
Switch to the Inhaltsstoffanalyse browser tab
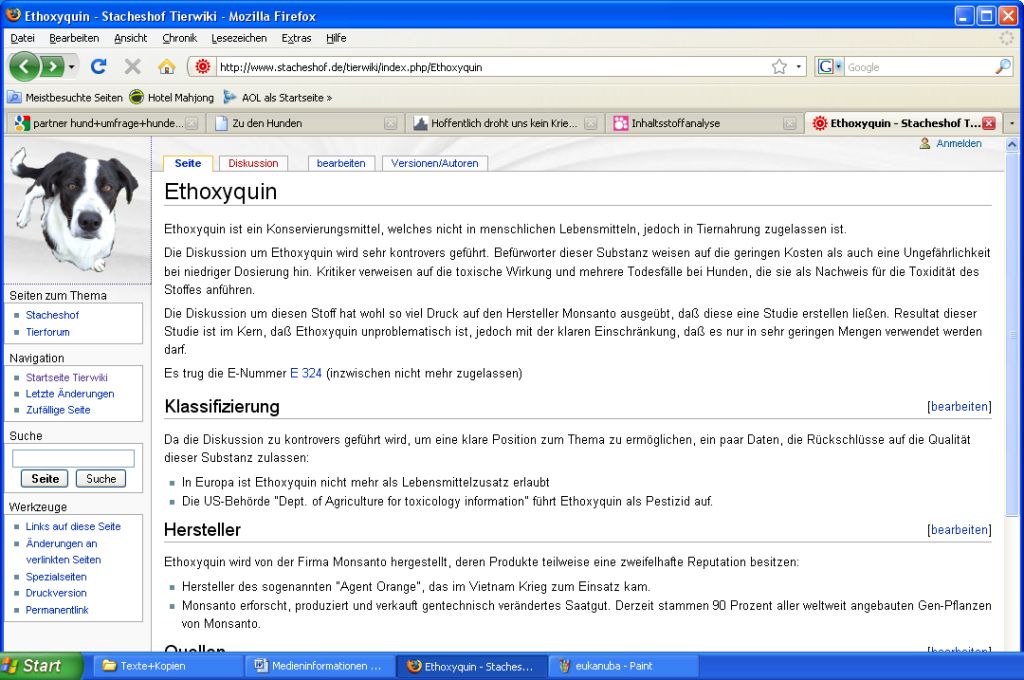click(x=704, y=123)
